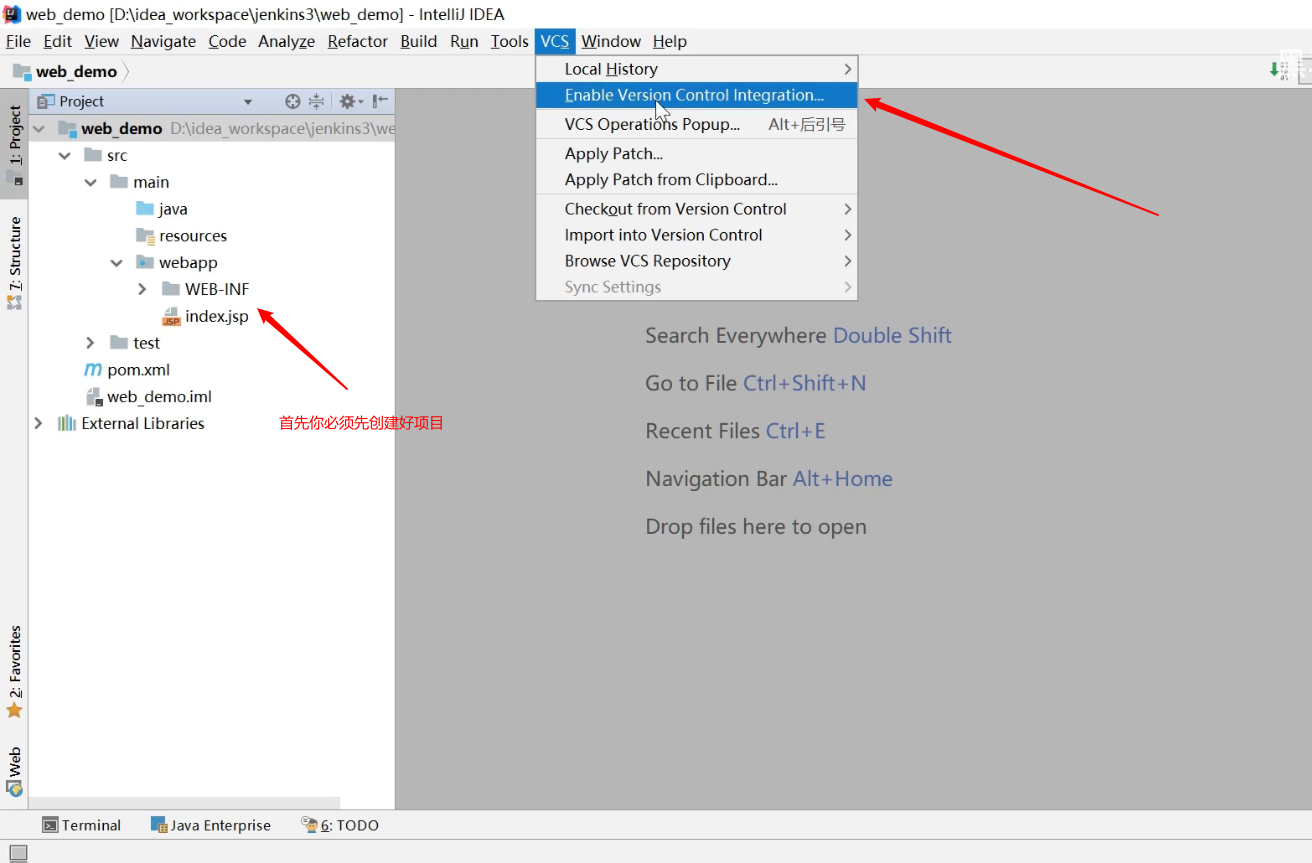Open the Run menu
This screenshot has height=863, width=1312.
click(464, 41)
